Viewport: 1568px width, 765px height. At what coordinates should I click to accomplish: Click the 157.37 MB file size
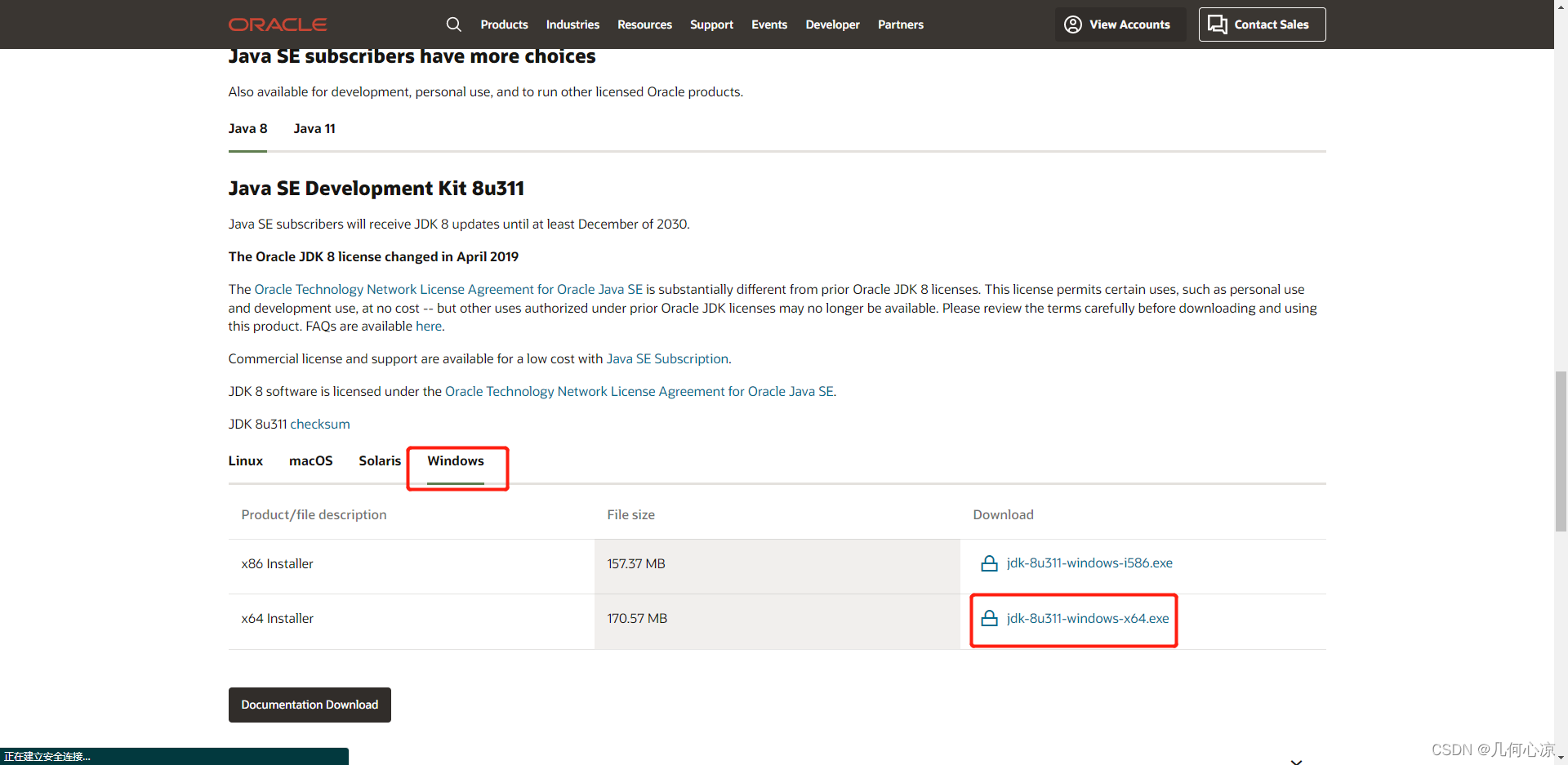click(636, 564)
